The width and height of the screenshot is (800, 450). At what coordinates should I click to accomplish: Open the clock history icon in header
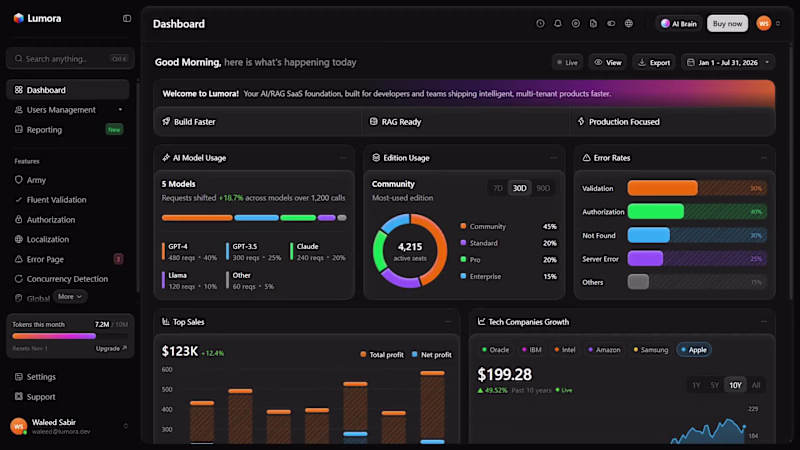540,23
